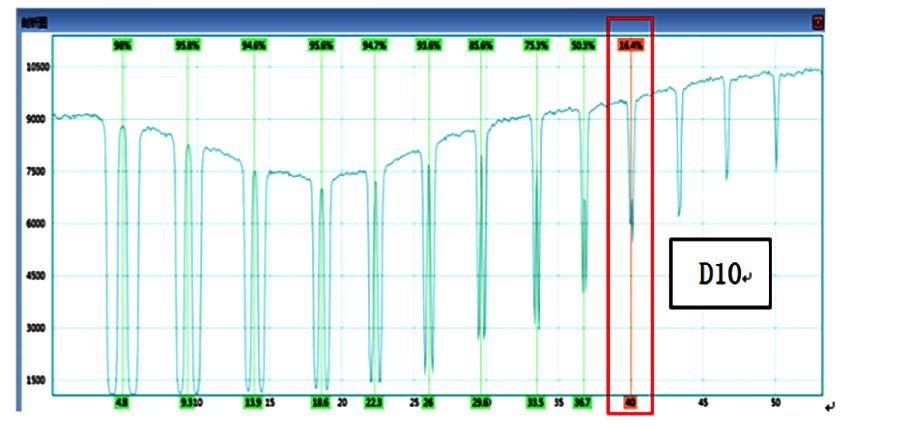
Task: Click the 29.6 x-axis position label
Action: (x=481, y=402)
